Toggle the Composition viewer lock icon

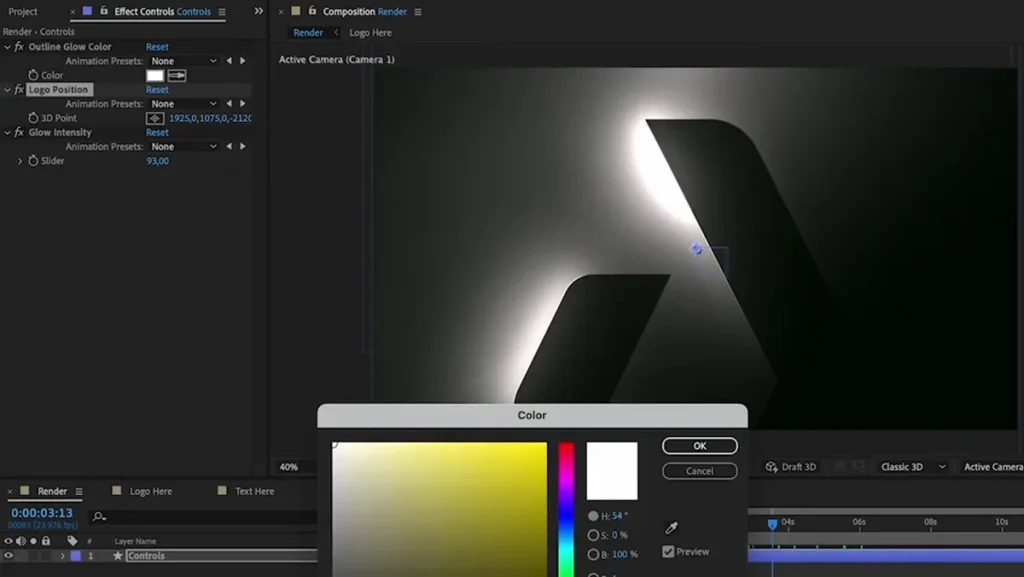[x=312, y=11]
